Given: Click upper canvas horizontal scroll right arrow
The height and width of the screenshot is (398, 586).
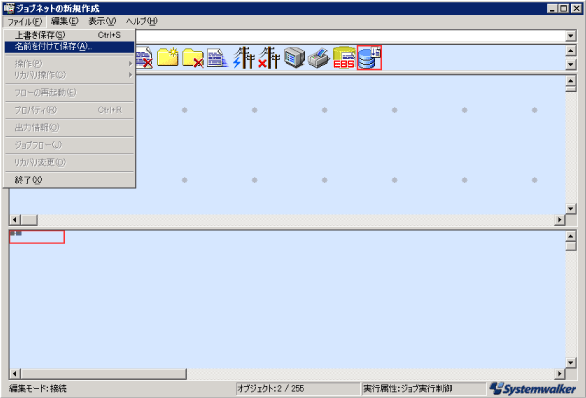Looking at the screenshot, I should pos(559,220).
